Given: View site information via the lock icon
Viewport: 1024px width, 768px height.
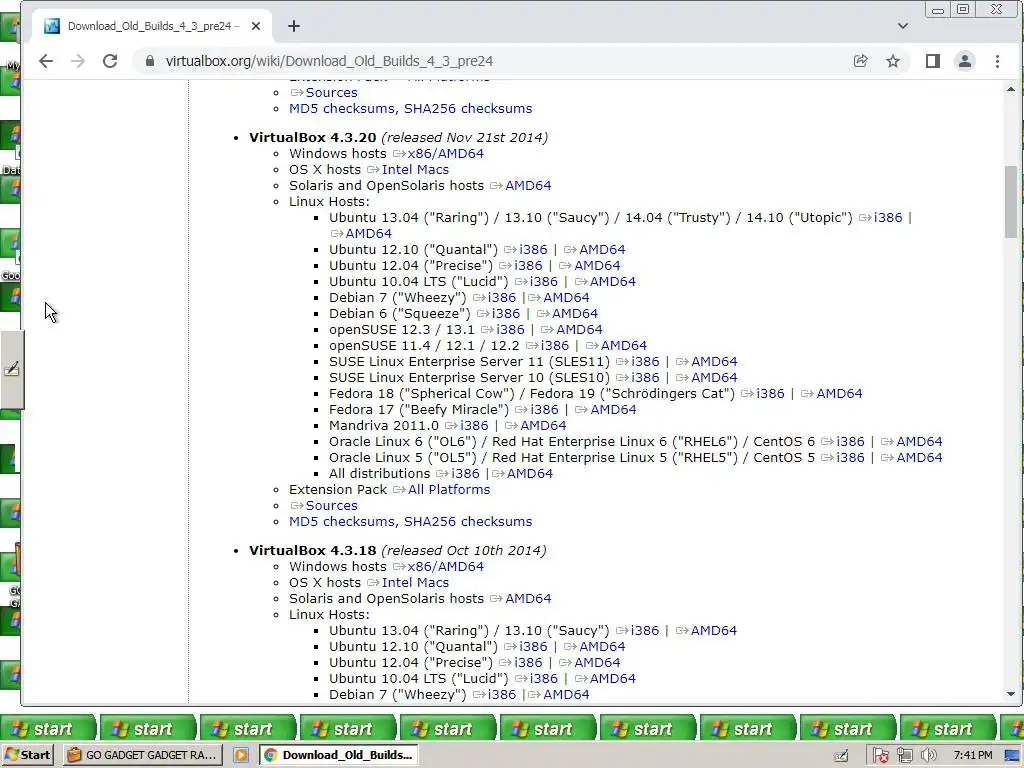Looking at the screenshot, I should point(150,61).
